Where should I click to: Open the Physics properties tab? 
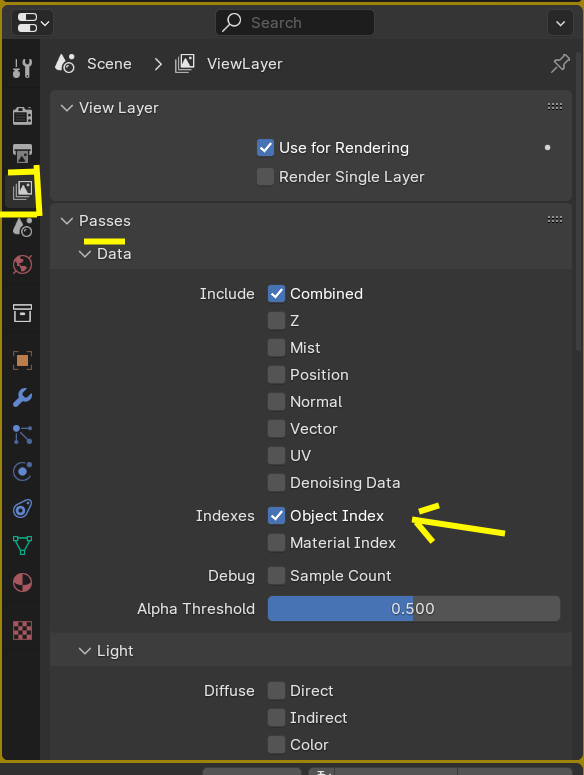click(x=22, y=471)
